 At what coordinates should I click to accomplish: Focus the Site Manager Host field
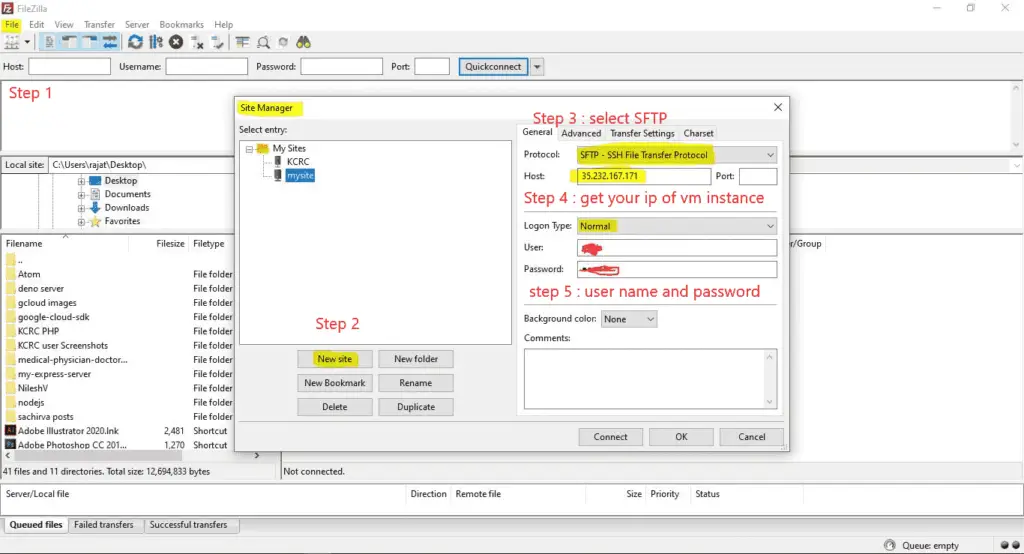pos(643,176)
